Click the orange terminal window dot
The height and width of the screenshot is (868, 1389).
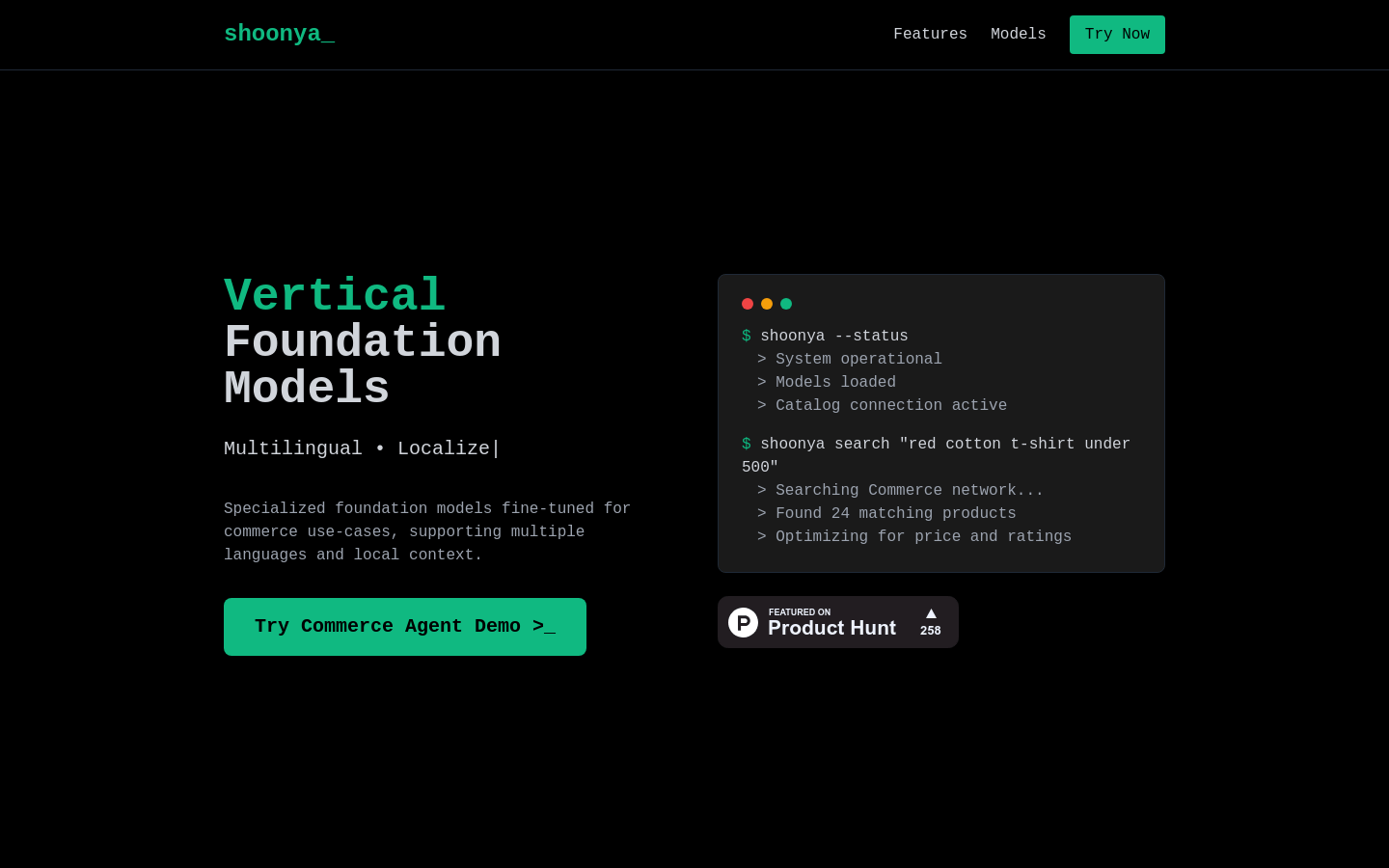767,304
